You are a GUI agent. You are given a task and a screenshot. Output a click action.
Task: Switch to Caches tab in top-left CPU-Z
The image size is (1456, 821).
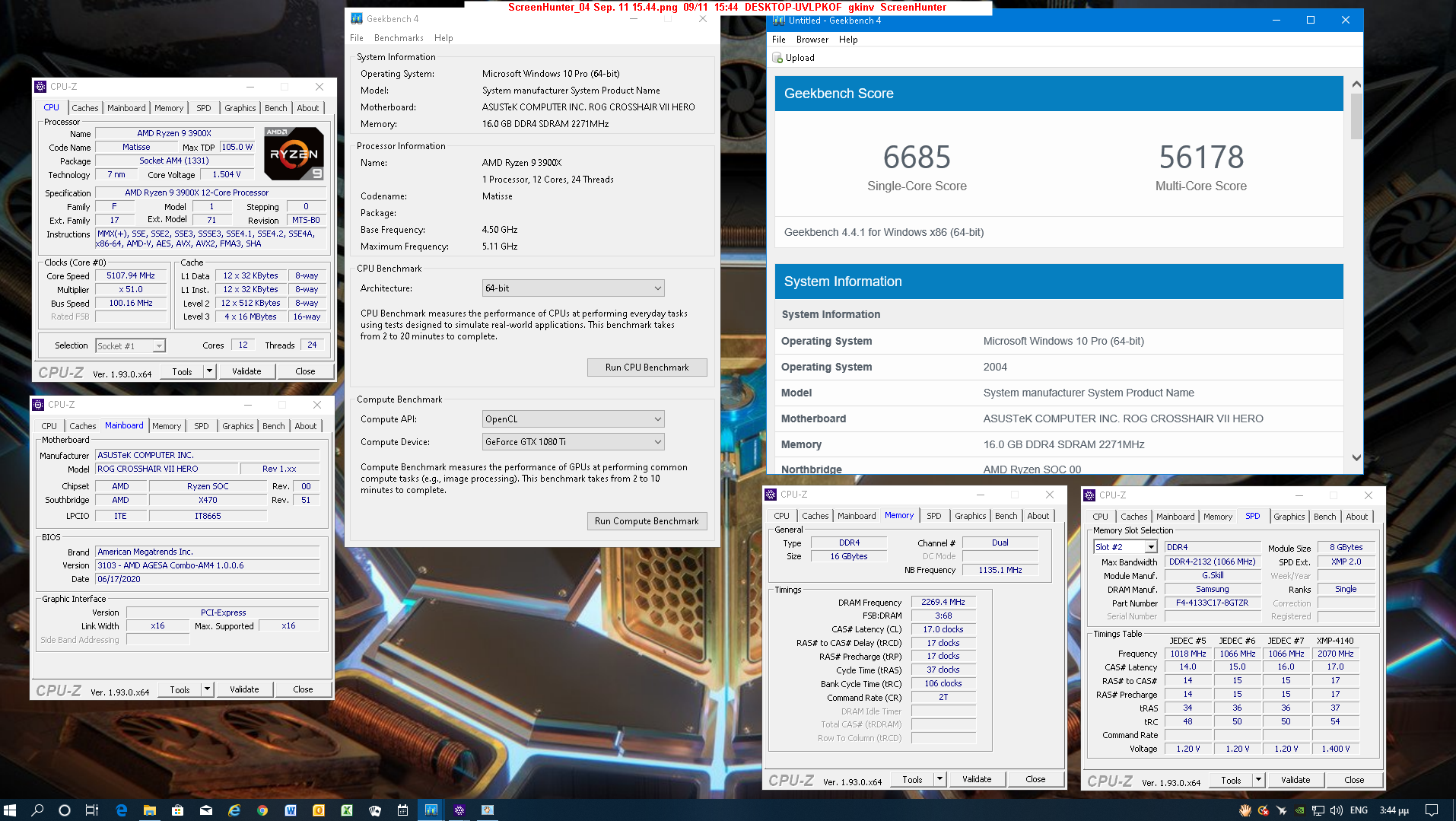85,108
